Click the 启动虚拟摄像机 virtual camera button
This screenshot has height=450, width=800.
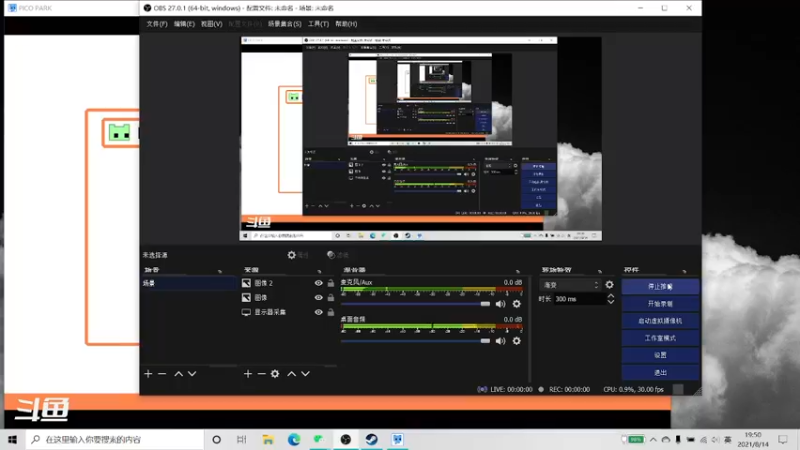(x=660, y=321)
